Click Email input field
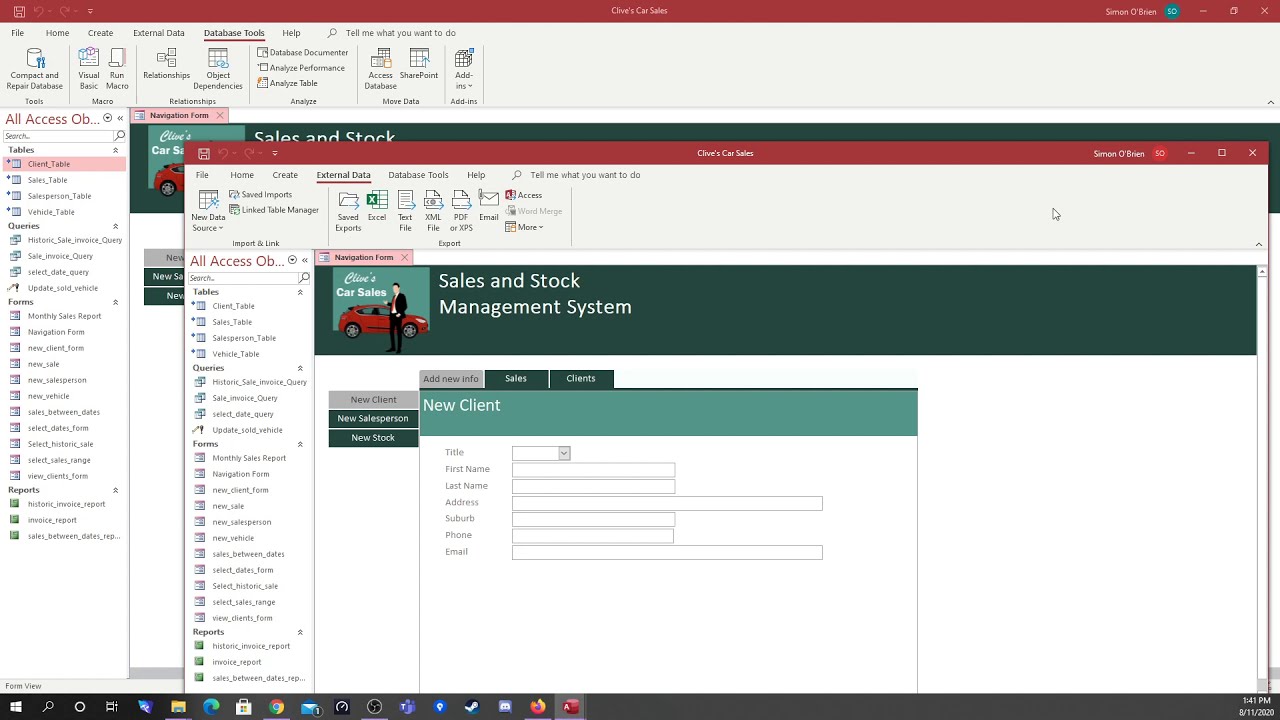The image size is (1280, 720). click(667, 552)
